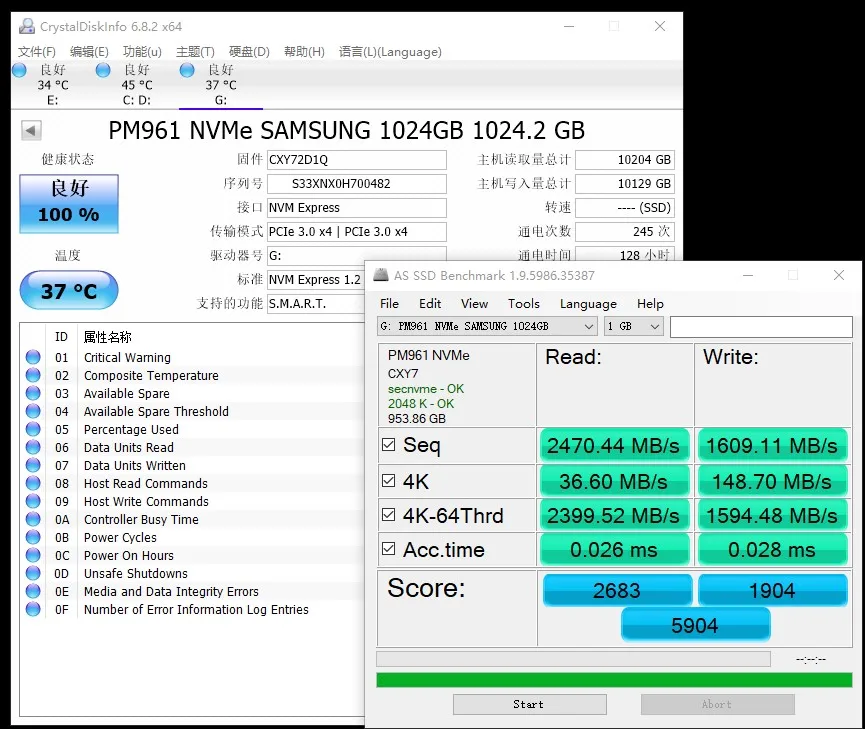The image size is (865, 729).
Task: Select drive C: D: status orb icon
Action: pos(103,70)
